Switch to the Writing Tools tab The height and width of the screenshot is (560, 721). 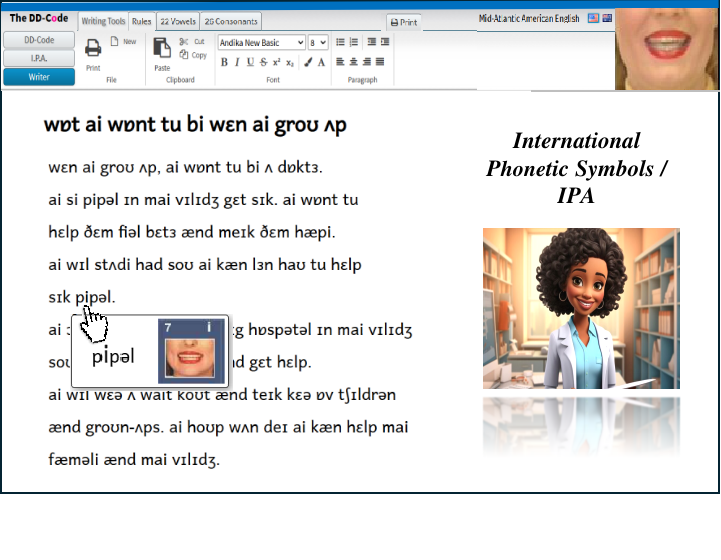(x=103, y=21)
